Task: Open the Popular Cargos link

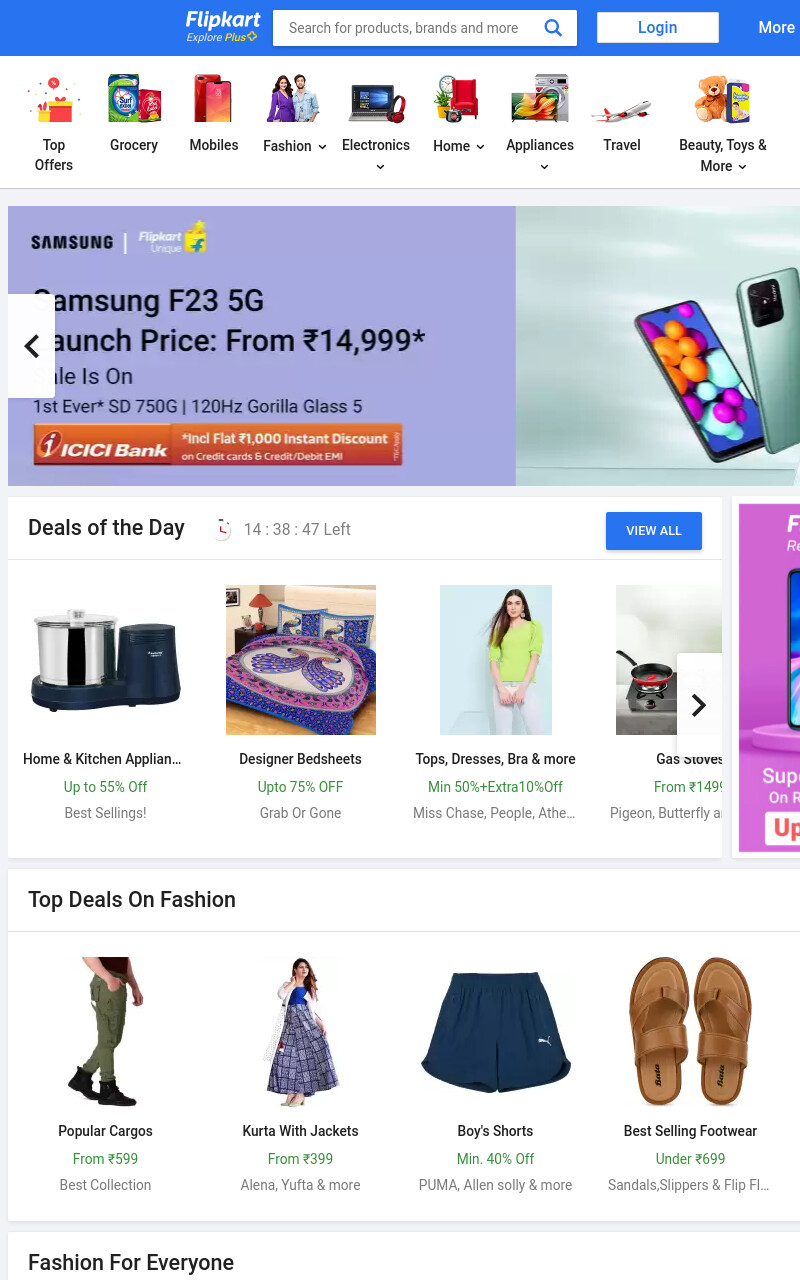Action: tap(106, 1131)
